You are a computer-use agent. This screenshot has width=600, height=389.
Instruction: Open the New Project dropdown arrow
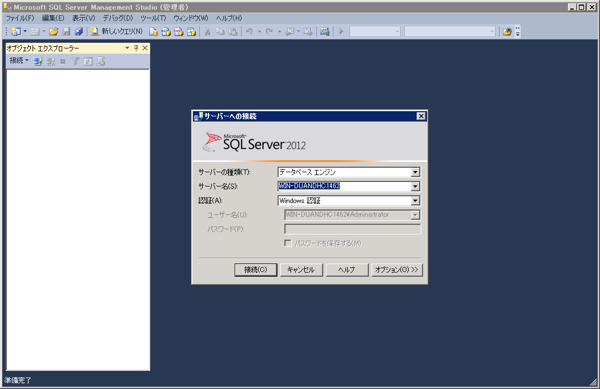pyautogui.click(x=25, y=32)
